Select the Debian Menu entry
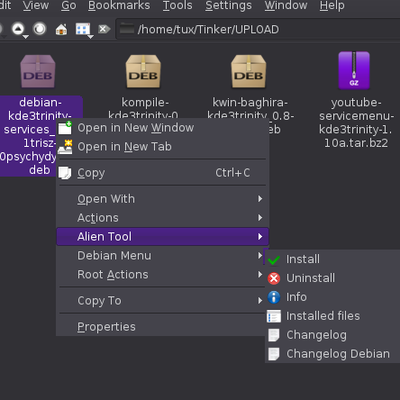The height and width of the screenshot is (400, 400). pos(162,256)
